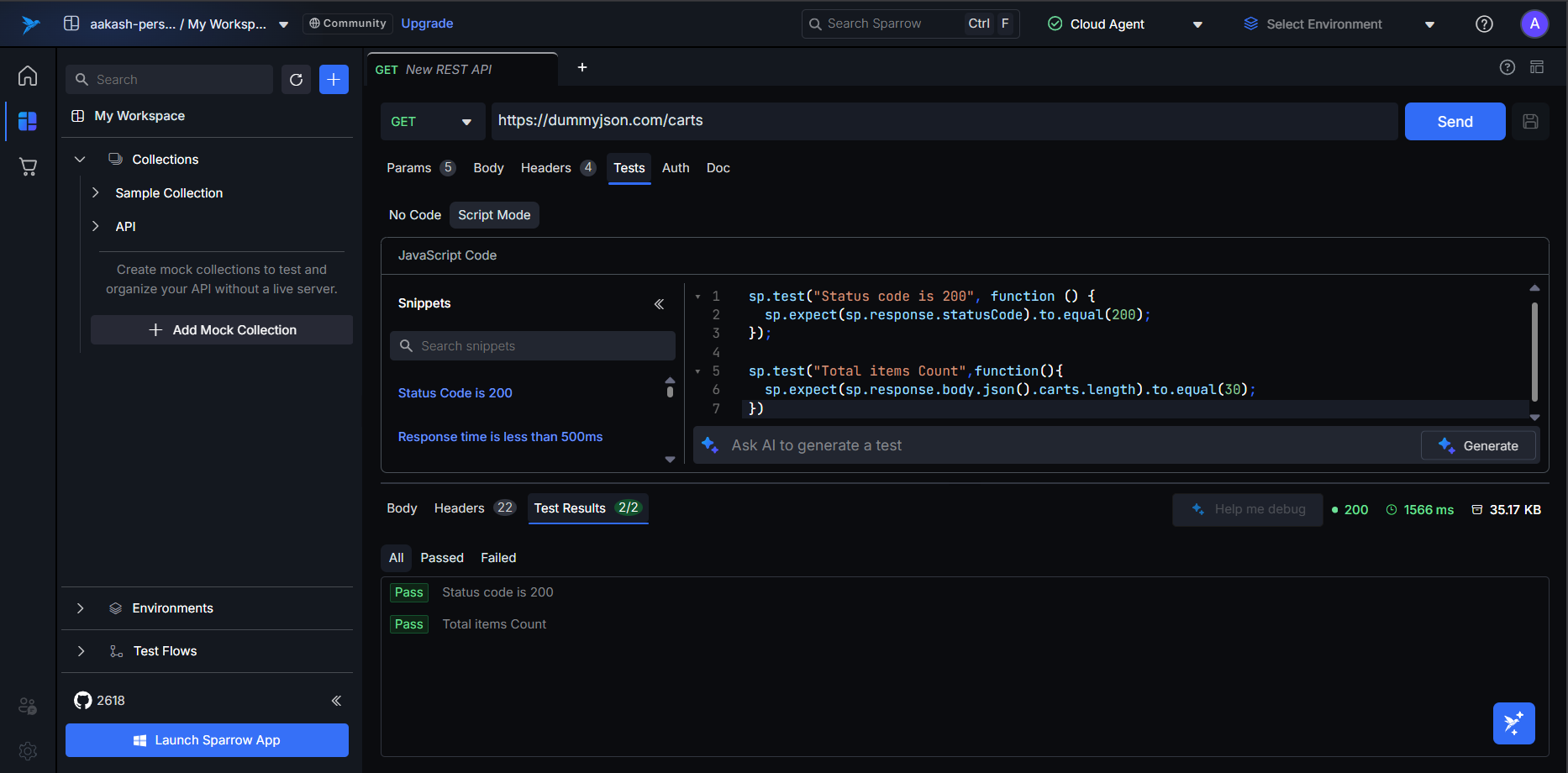Viewport: 1568px width, 773px height.
Task: Switch to No Code mode
Action: click(414, 215)
